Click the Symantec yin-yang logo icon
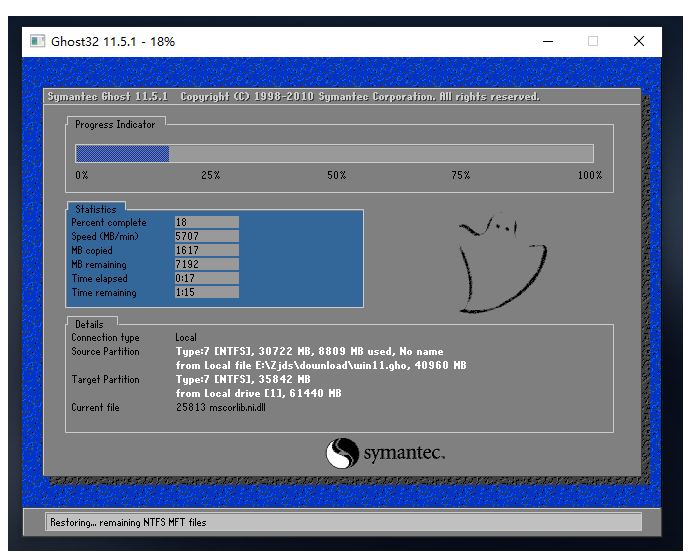This screenshot has height=558, width=689. [x=341, y=453]
